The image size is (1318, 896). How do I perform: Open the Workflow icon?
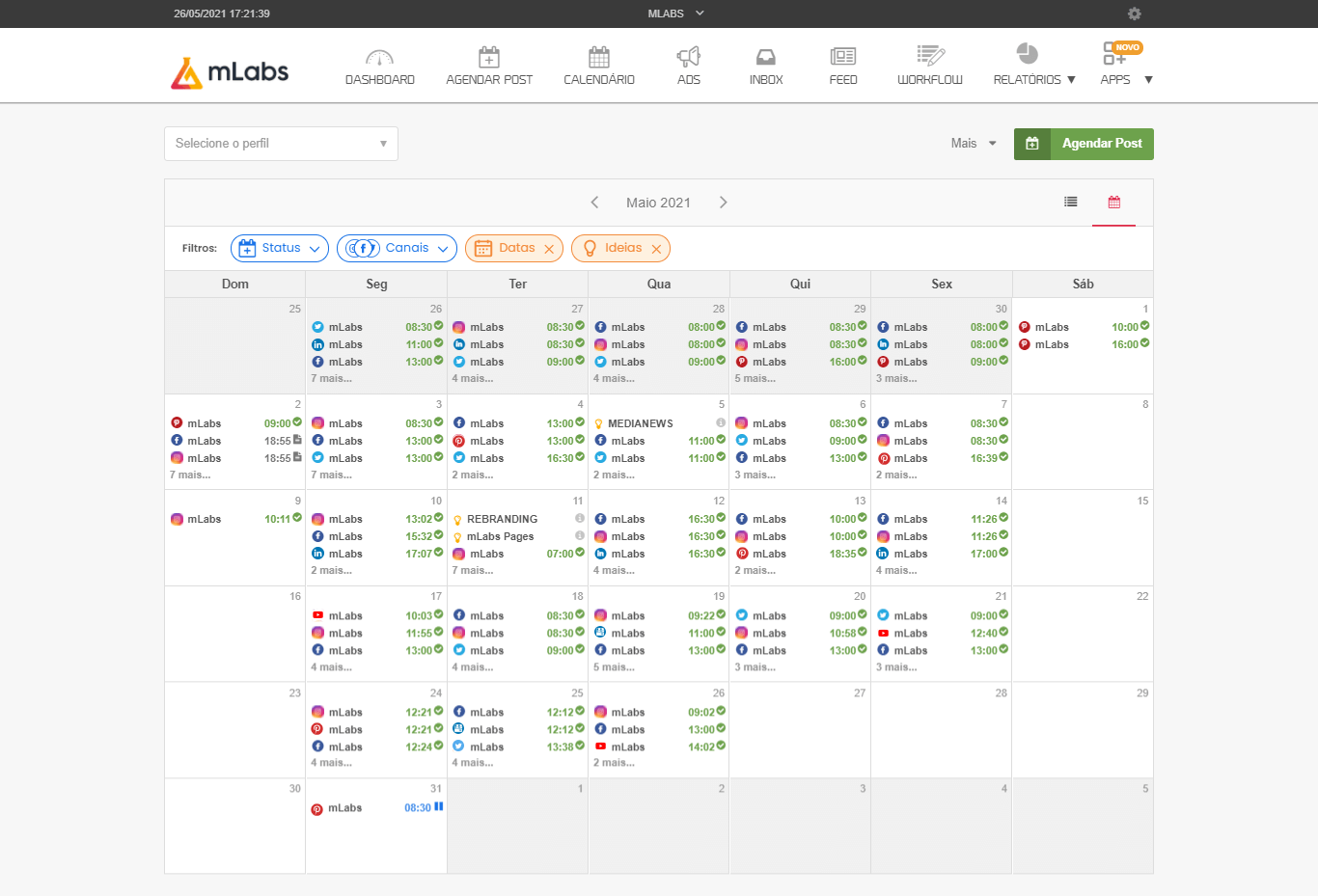pos(930,56)
